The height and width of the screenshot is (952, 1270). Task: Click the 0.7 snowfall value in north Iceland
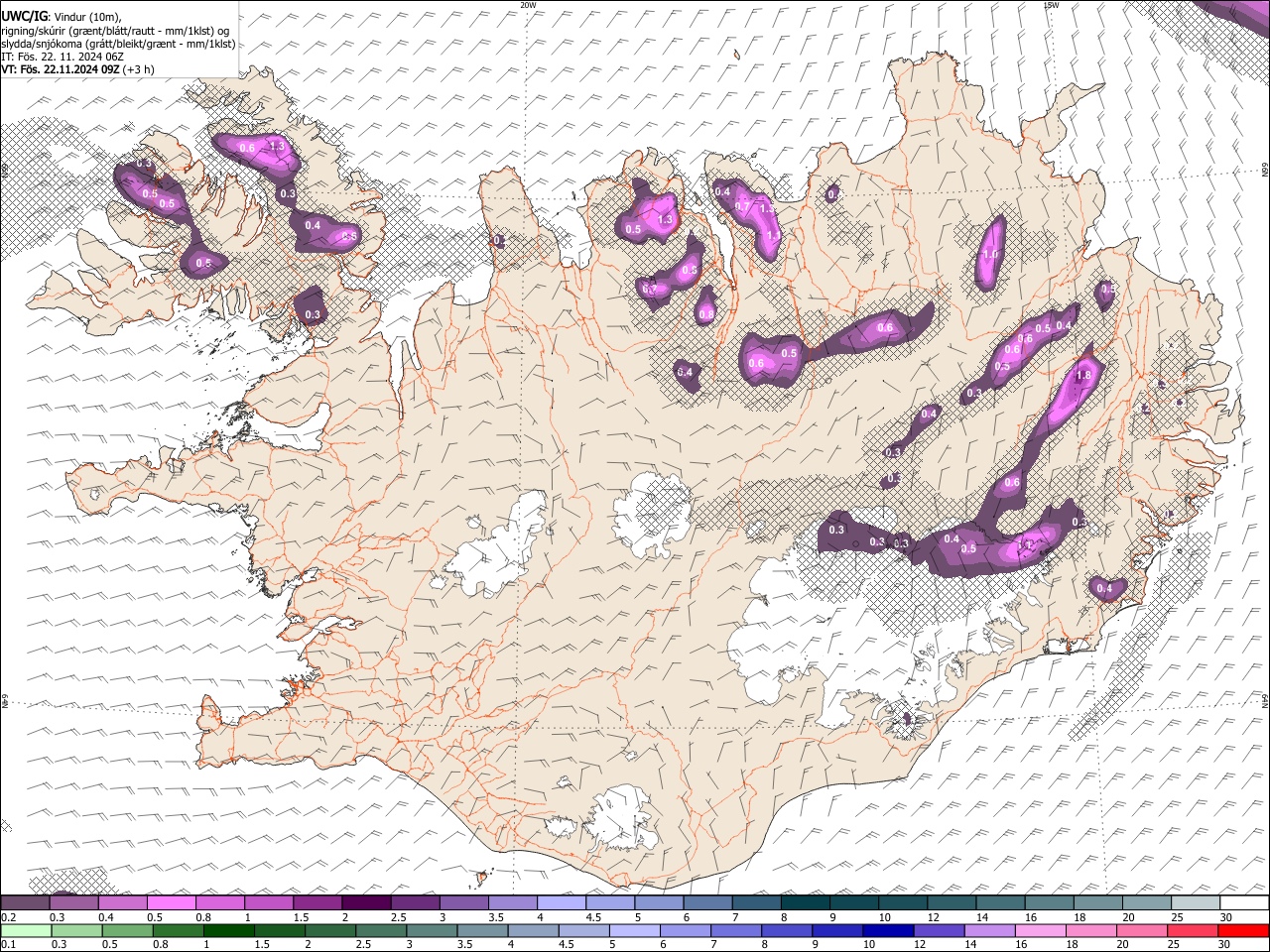(x=741, y=206)
